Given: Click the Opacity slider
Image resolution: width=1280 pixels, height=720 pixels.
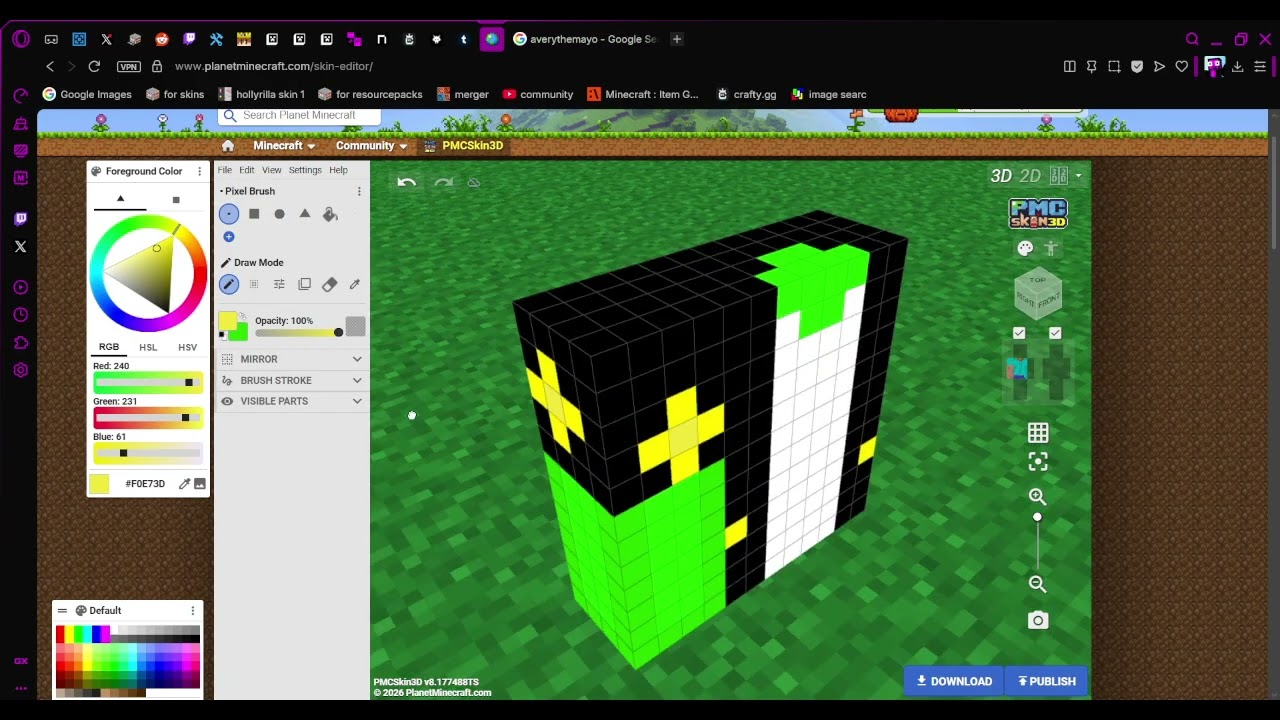Looking at the screenshot, I should click(299, 333).
